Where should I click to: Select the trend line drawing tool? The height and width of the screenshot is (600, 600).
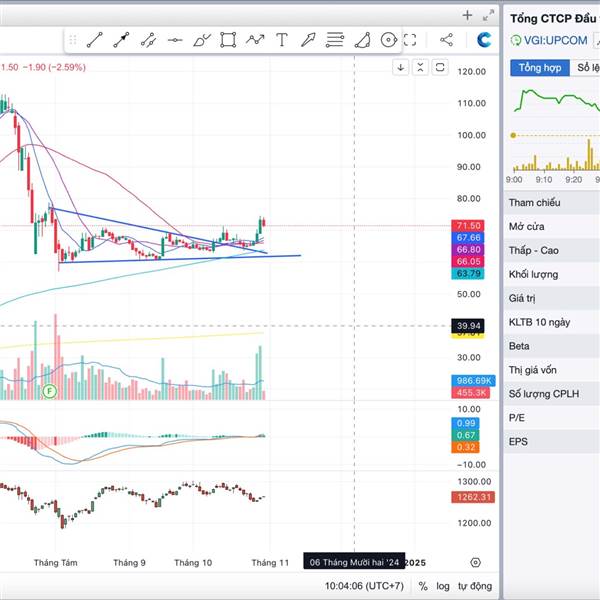pos(95,40)
